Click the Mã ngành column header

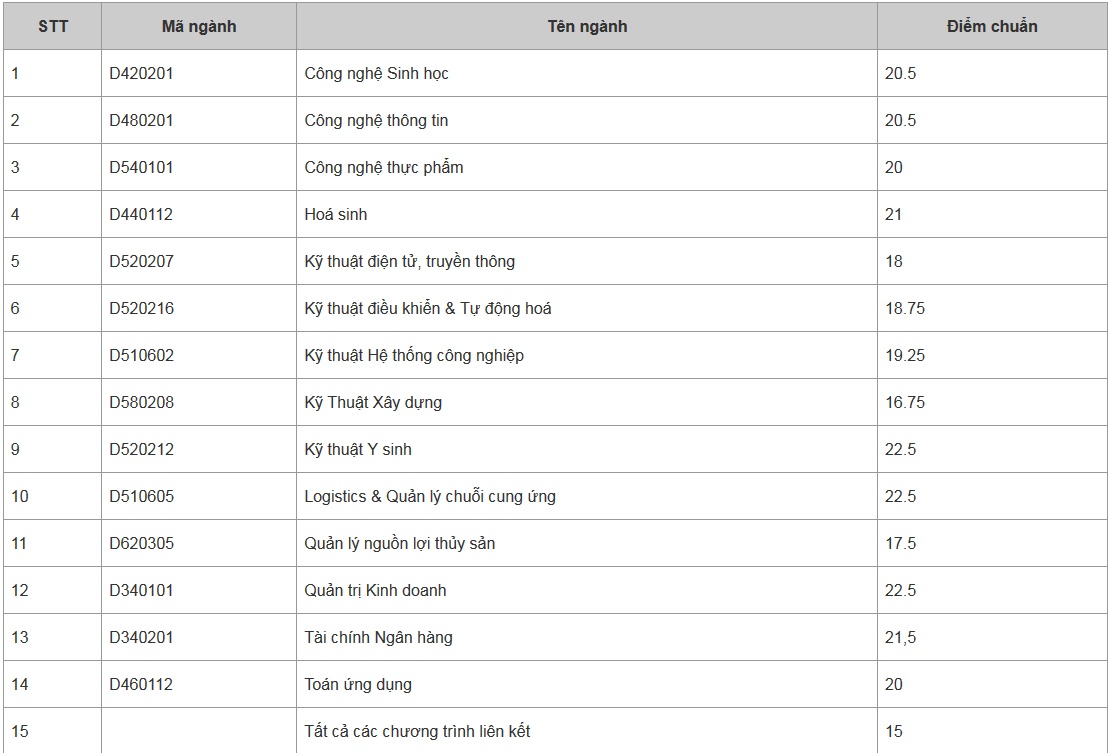coord(199,27)
